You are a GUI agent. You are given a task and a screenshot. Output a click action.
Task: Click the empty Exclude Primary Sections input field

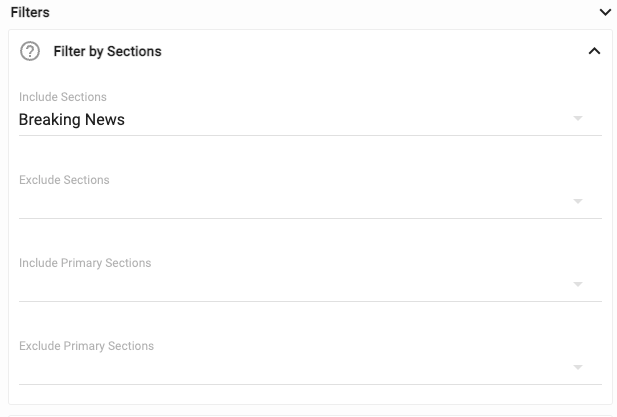pos(290,368)
